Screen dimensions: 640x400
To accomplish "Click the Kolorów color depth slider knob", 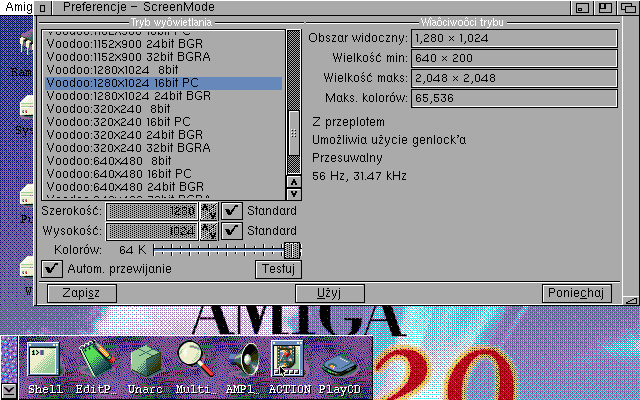I will click(292, 250).
